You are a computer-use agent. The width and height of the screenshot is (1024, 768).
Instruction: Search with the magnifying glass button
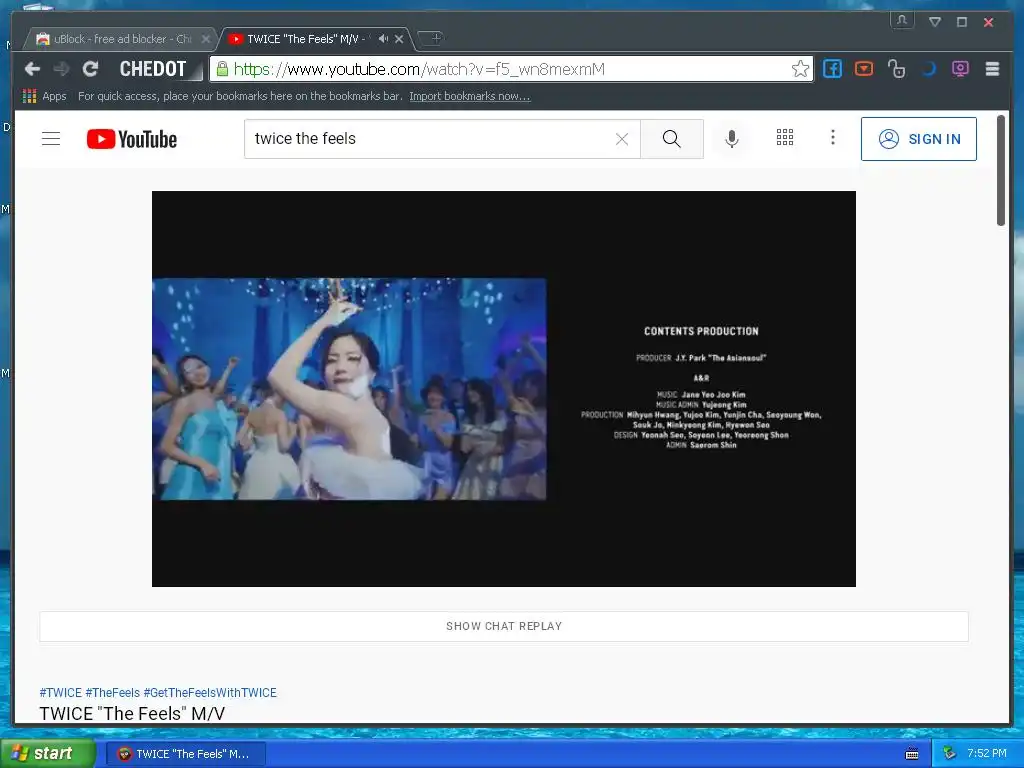[672, 138]
